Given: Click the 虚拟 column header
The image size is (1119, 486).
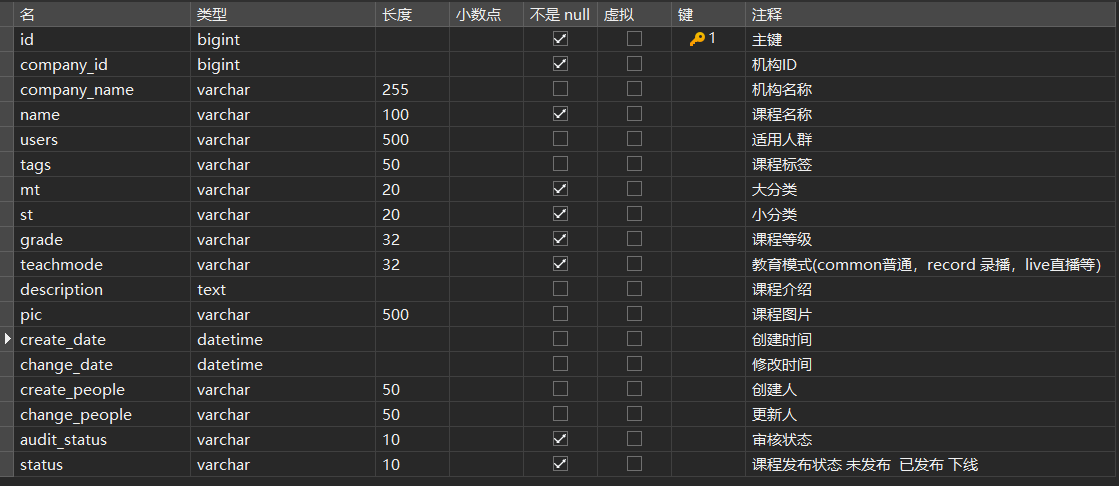Looking at the screenshot, I should pyautogui.click(x=634, y=14).
